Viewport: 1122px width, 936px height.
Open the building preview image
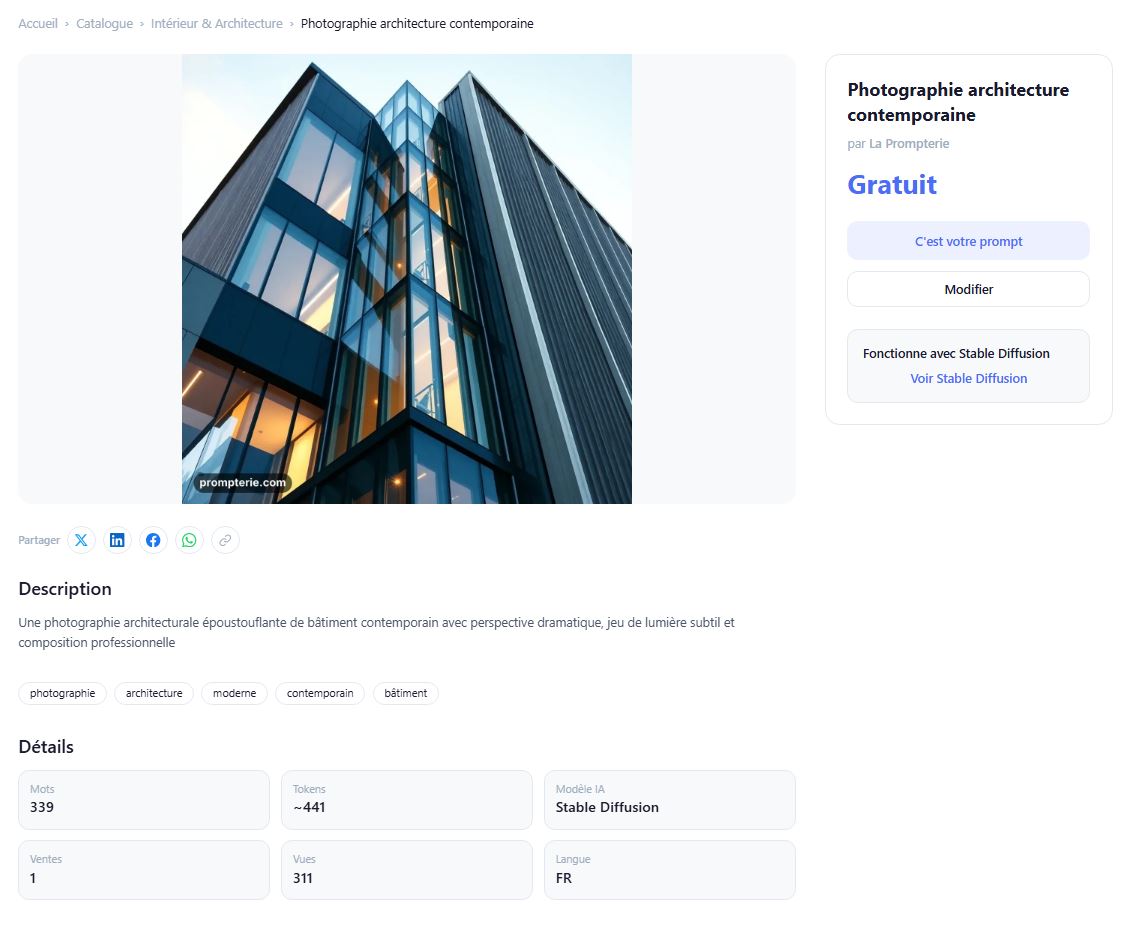406,279
